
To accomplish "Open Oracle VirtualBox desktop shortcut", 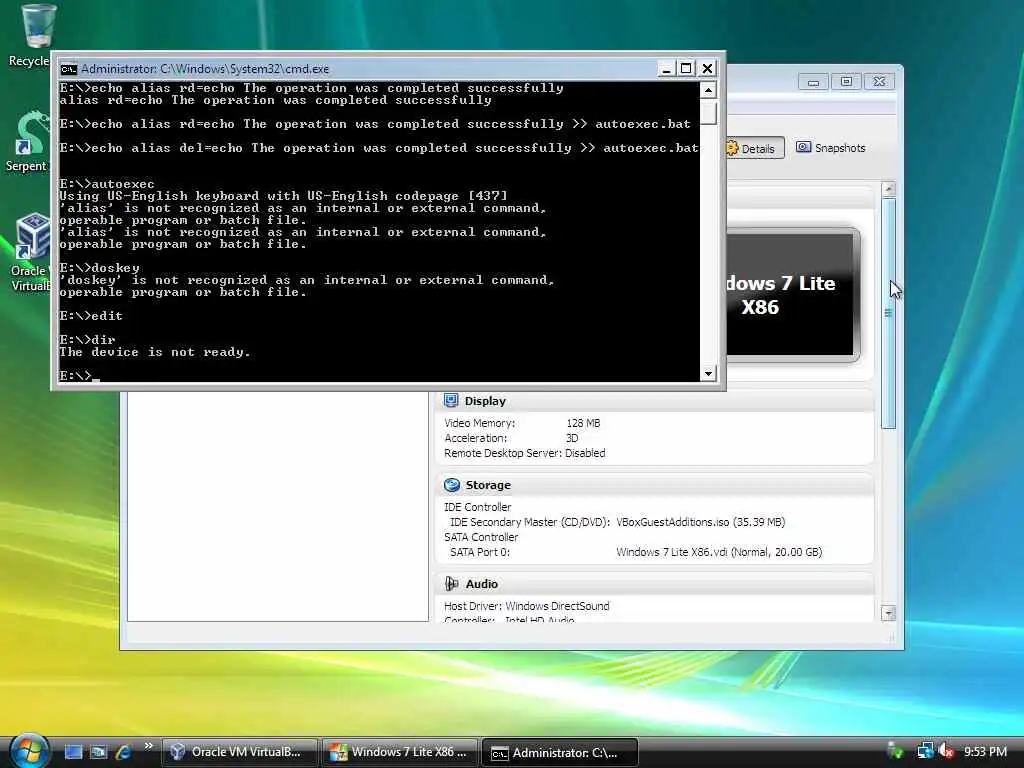I will pyautogui.click(x=30, y=253).
